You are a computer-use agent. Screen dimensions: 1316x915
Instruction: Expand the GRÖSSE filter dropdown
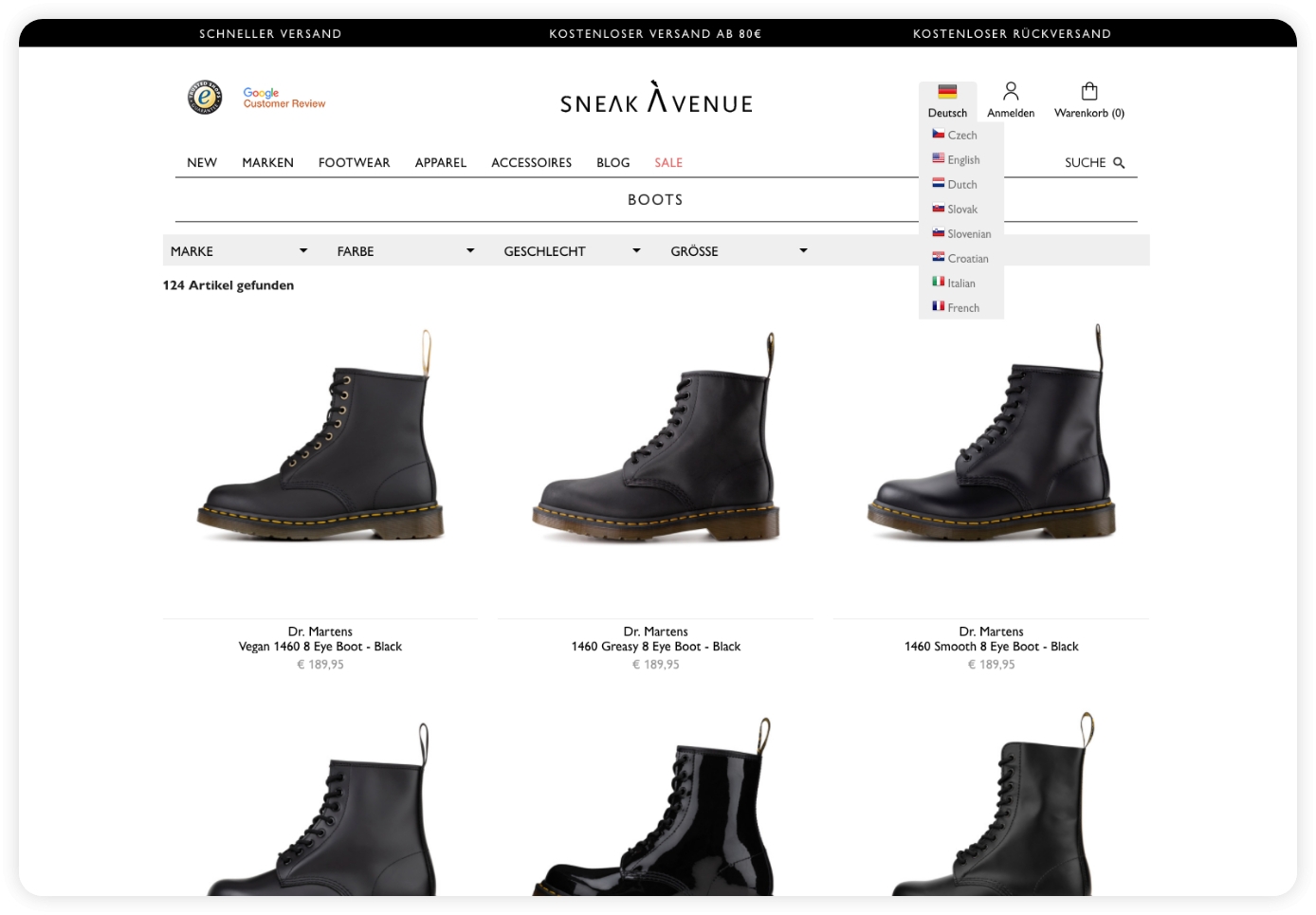coord(740,251)
